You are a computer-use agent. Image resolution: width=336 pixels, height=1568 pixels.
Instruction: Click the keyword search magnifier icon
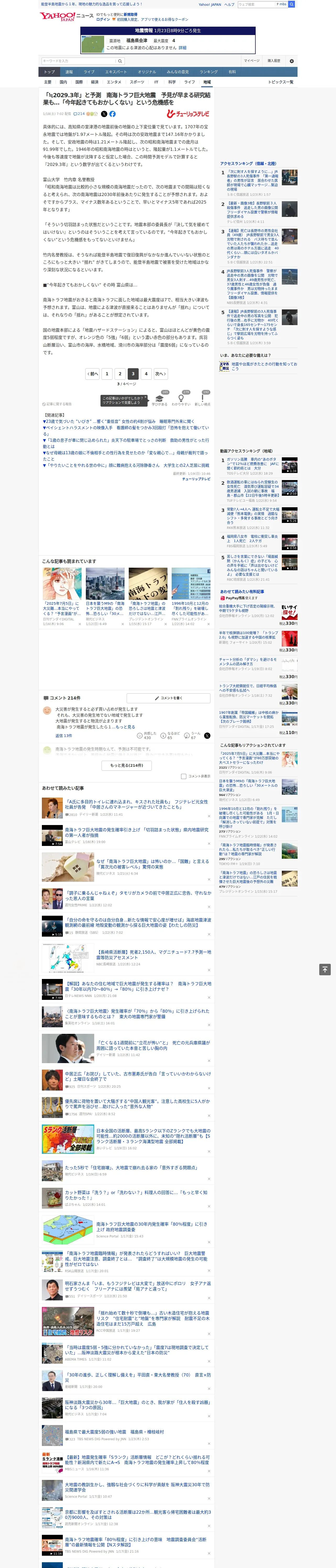(120, 61)
